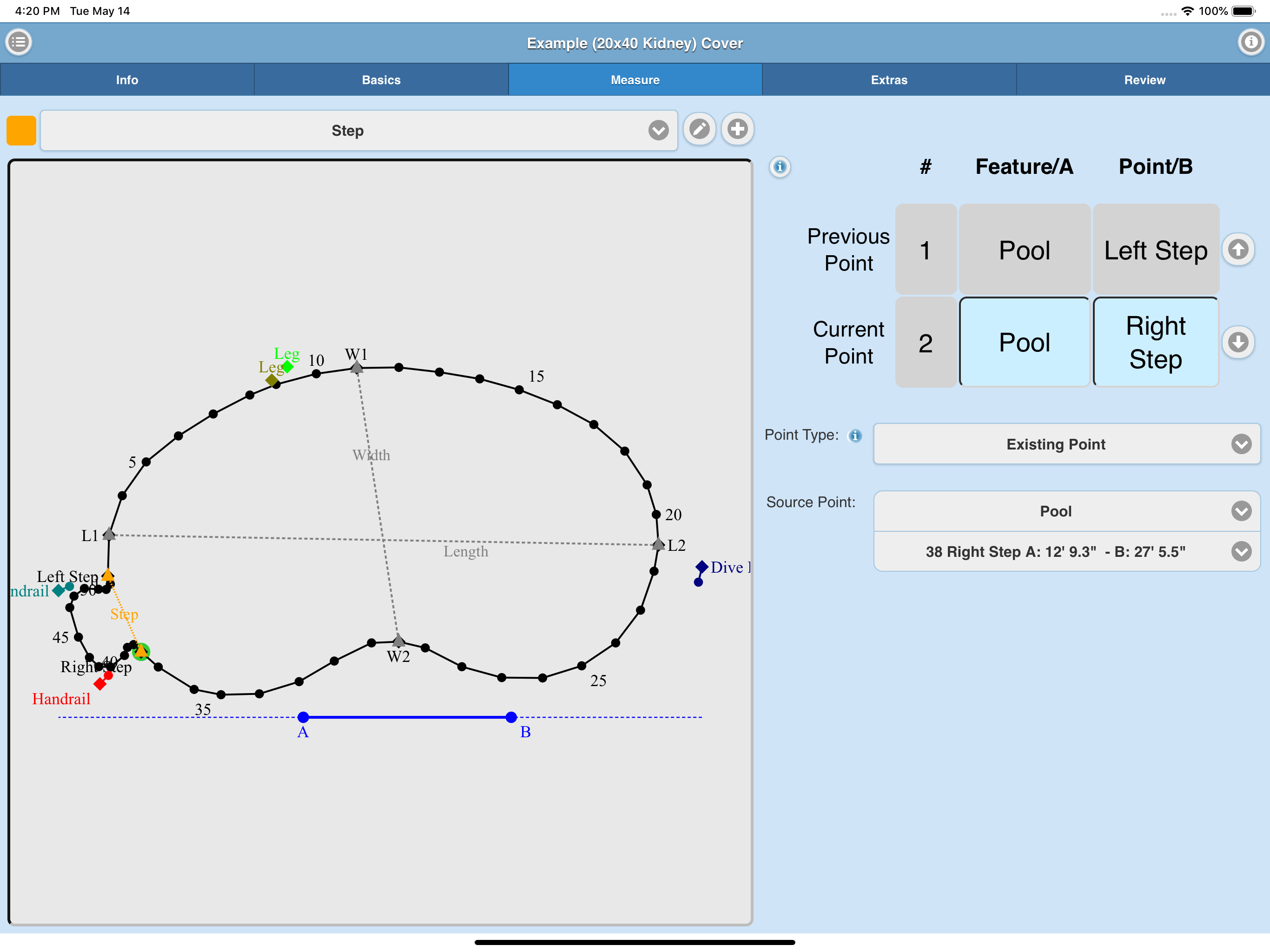
Task: Tap up arrow icon for previous point
Action: click(1238, 249)
